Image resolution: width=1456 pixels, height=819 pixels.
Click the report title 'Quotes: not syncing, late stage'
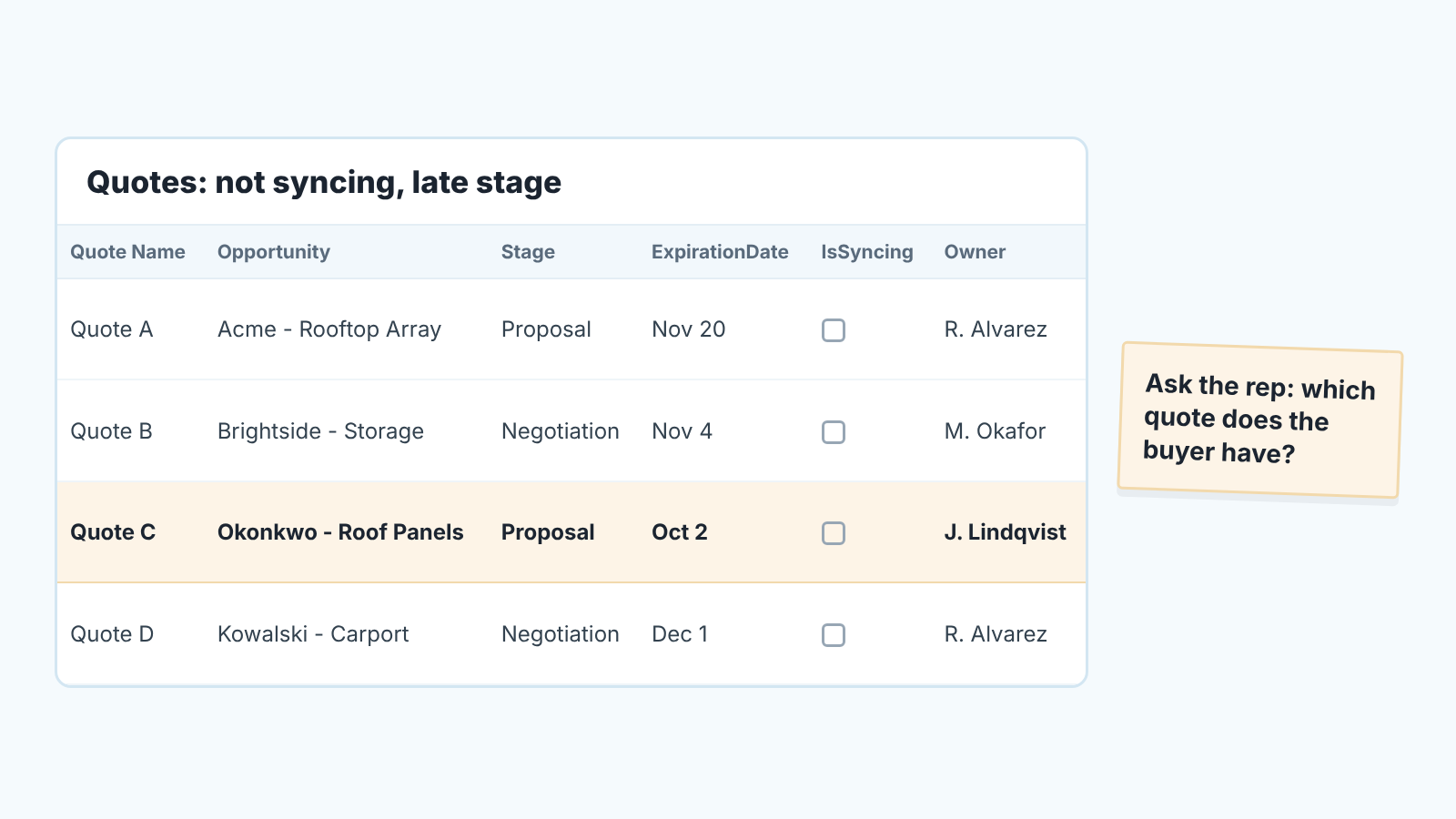point(324,183)
